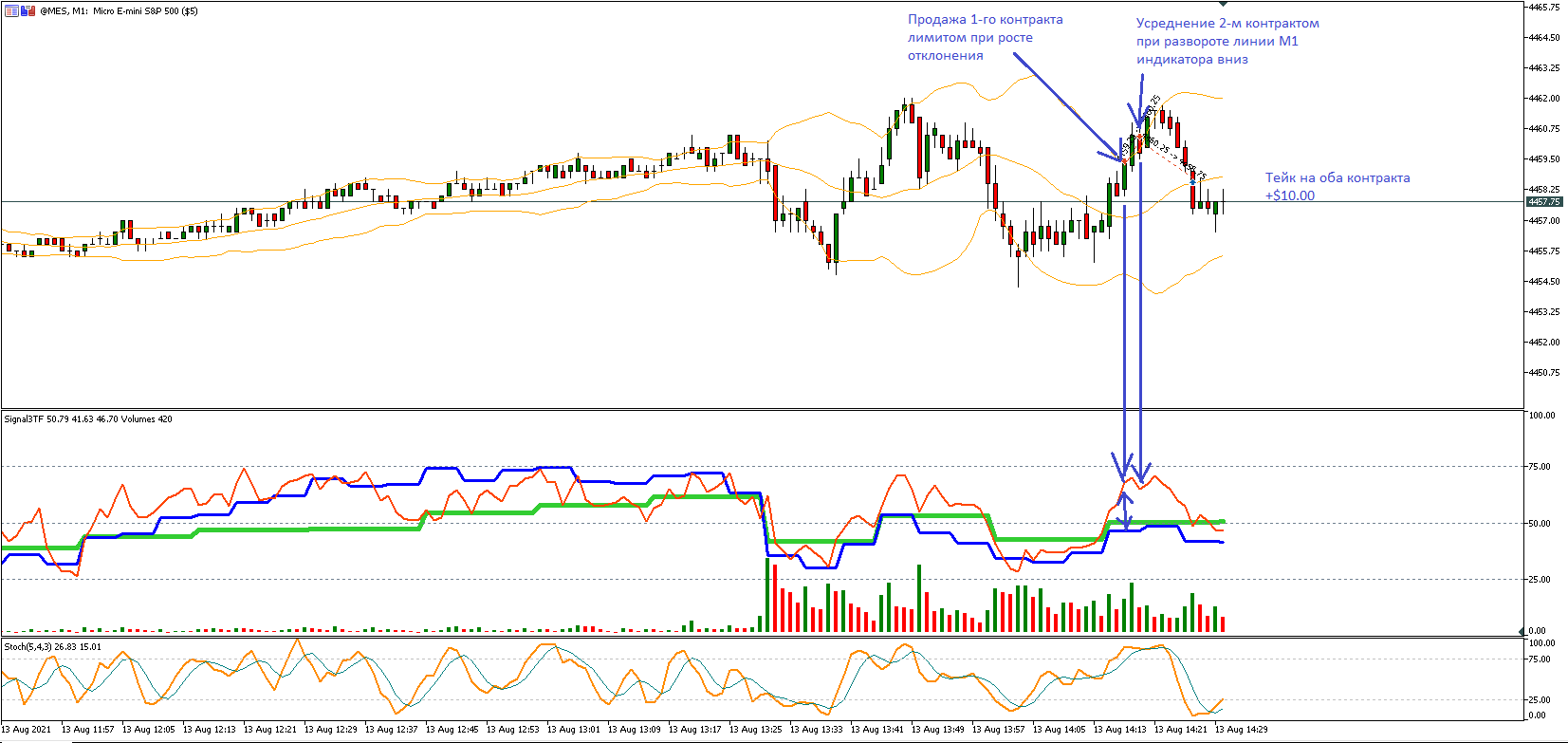Screen dimensions: 1568x743
Task: Click the '13 Aug 12:53' time label
Action: click(513, 730)
